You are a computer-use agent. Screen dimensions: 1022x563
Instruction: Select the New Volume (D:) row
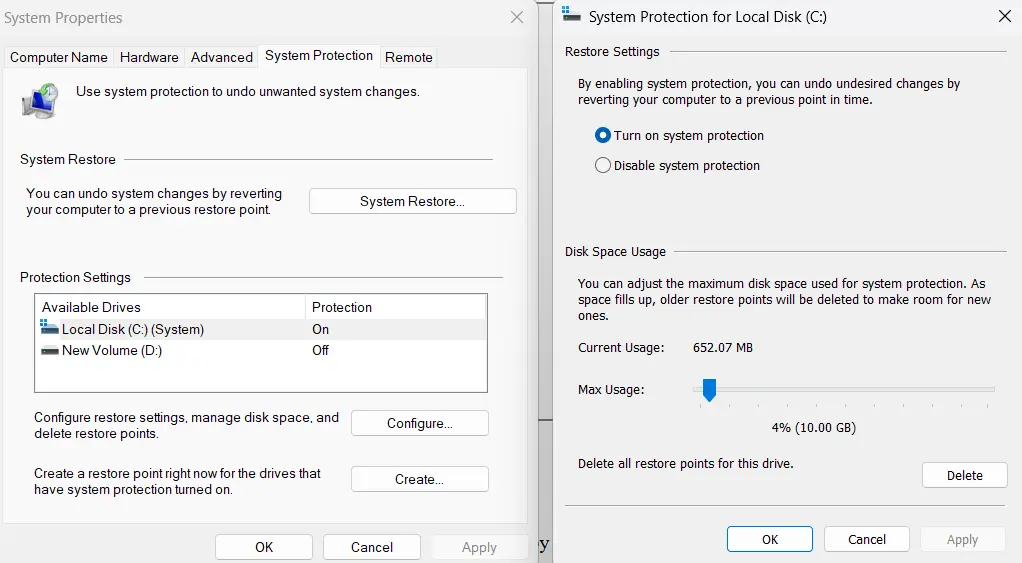click(261, 351)
